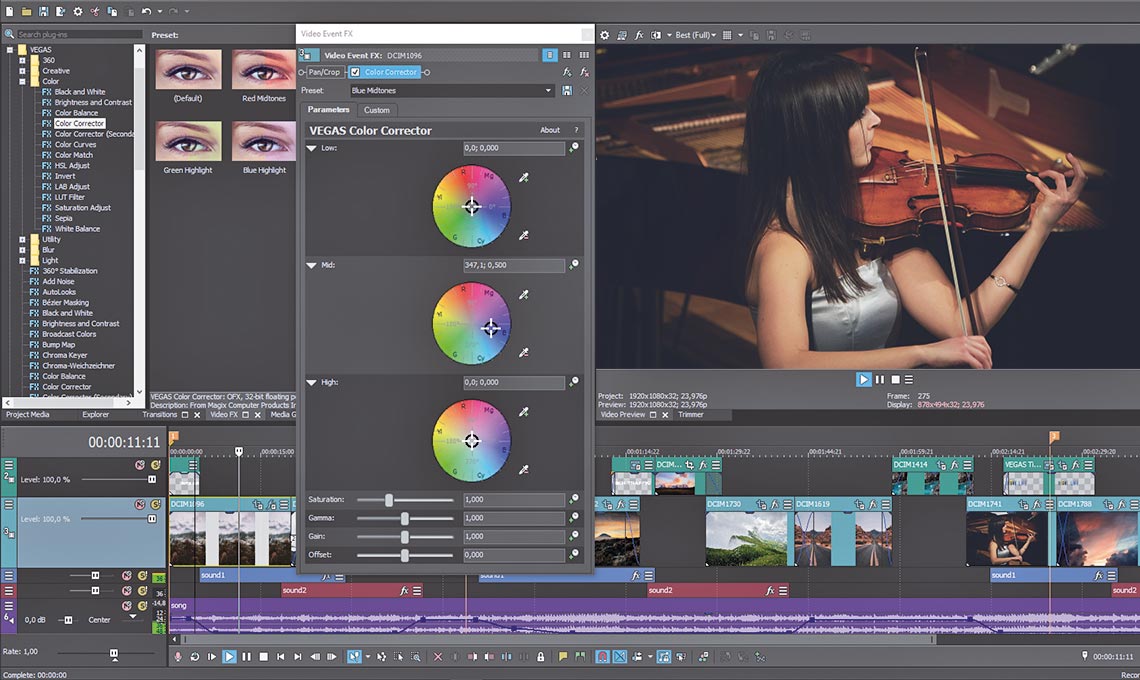
Task: Switch to the Custom tab
Action: (x=377, y=110)
